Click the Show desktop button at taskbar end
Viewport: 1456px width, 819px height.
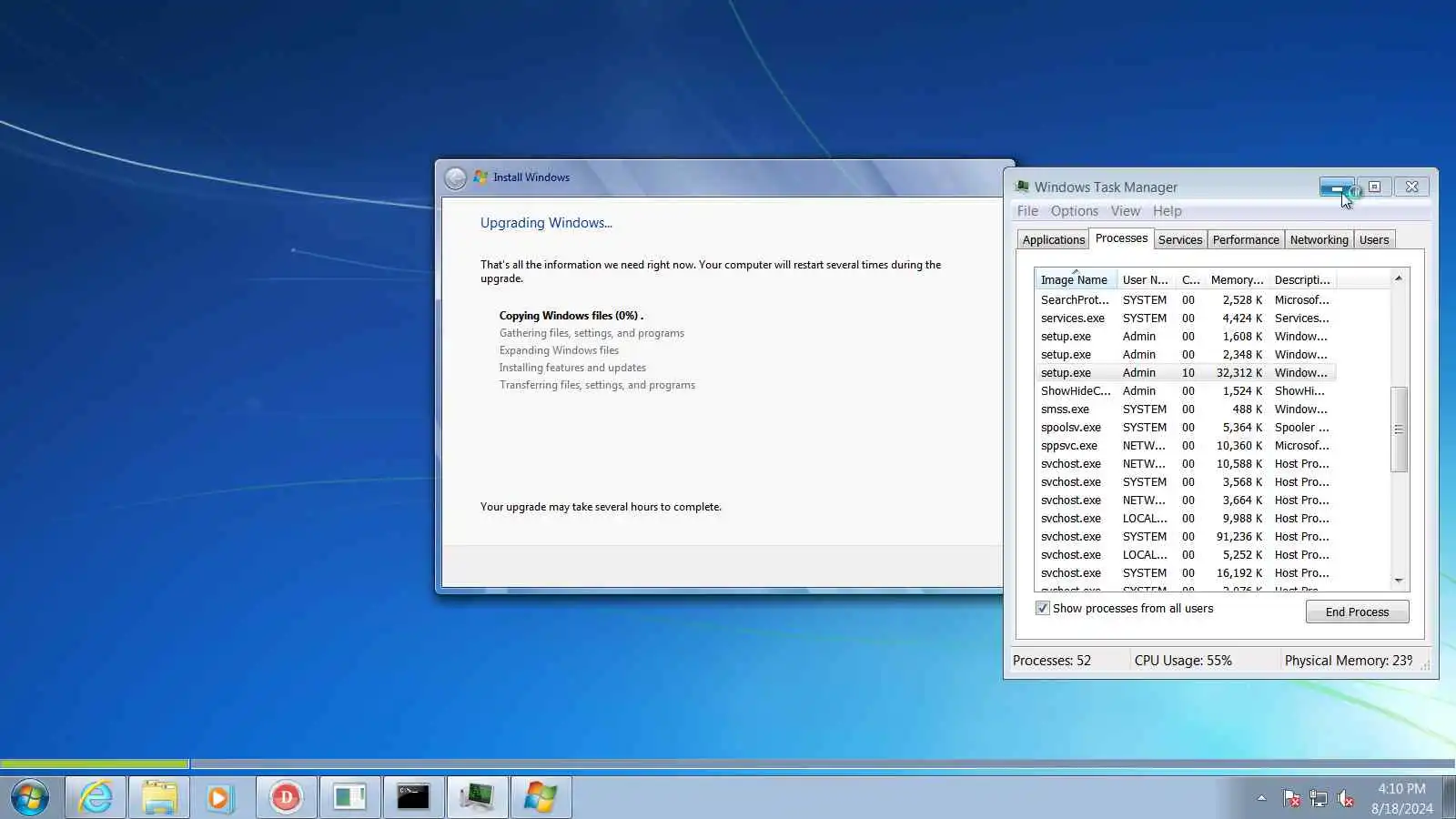click(x=1450, y=797)
